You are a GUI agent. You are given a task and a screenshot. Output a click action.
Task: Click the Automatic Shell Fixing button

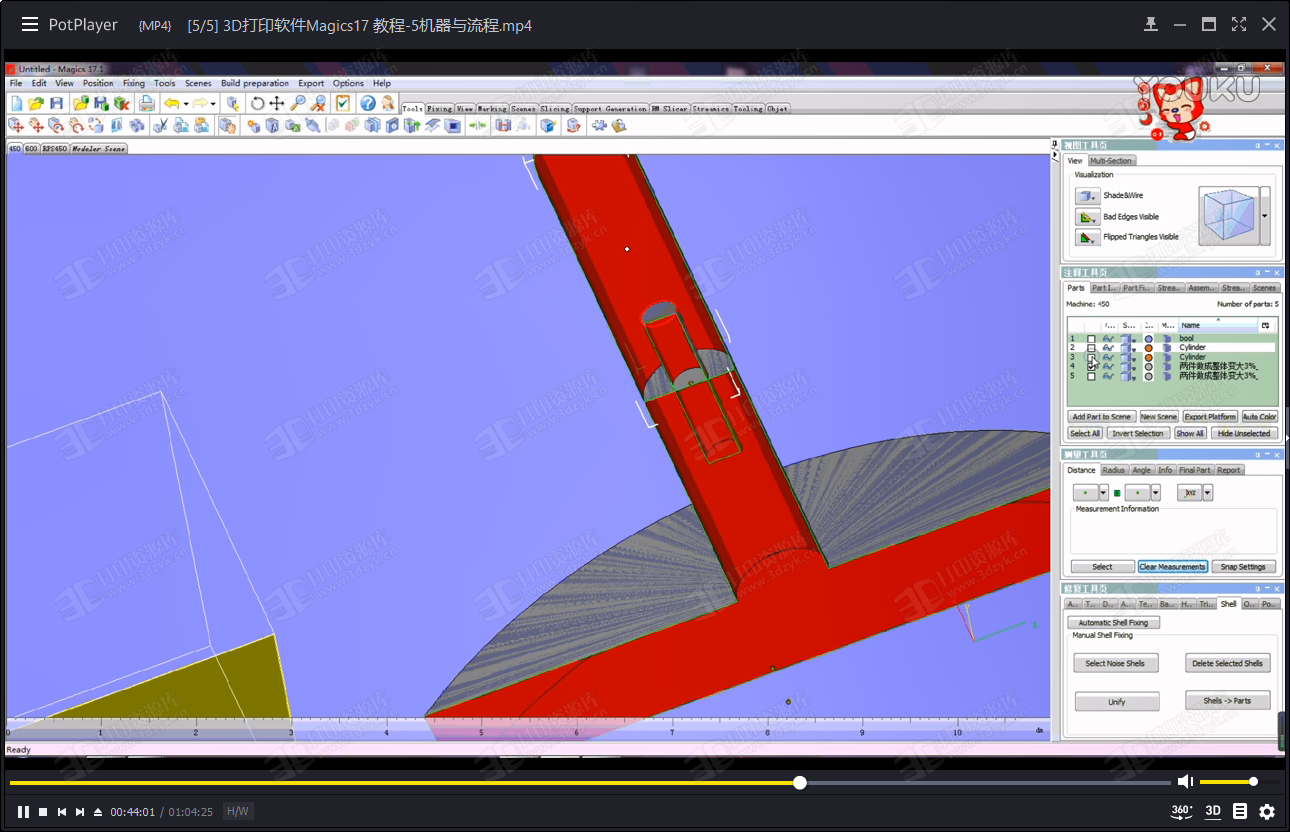pos(1113,623)
